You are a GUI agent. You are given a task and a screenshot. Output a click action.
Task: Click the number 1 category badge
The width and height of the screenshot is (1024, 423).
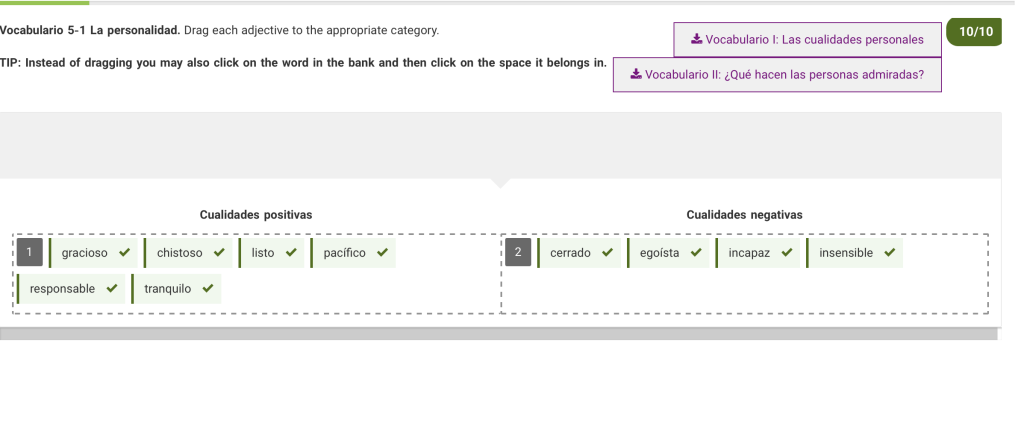29,253
